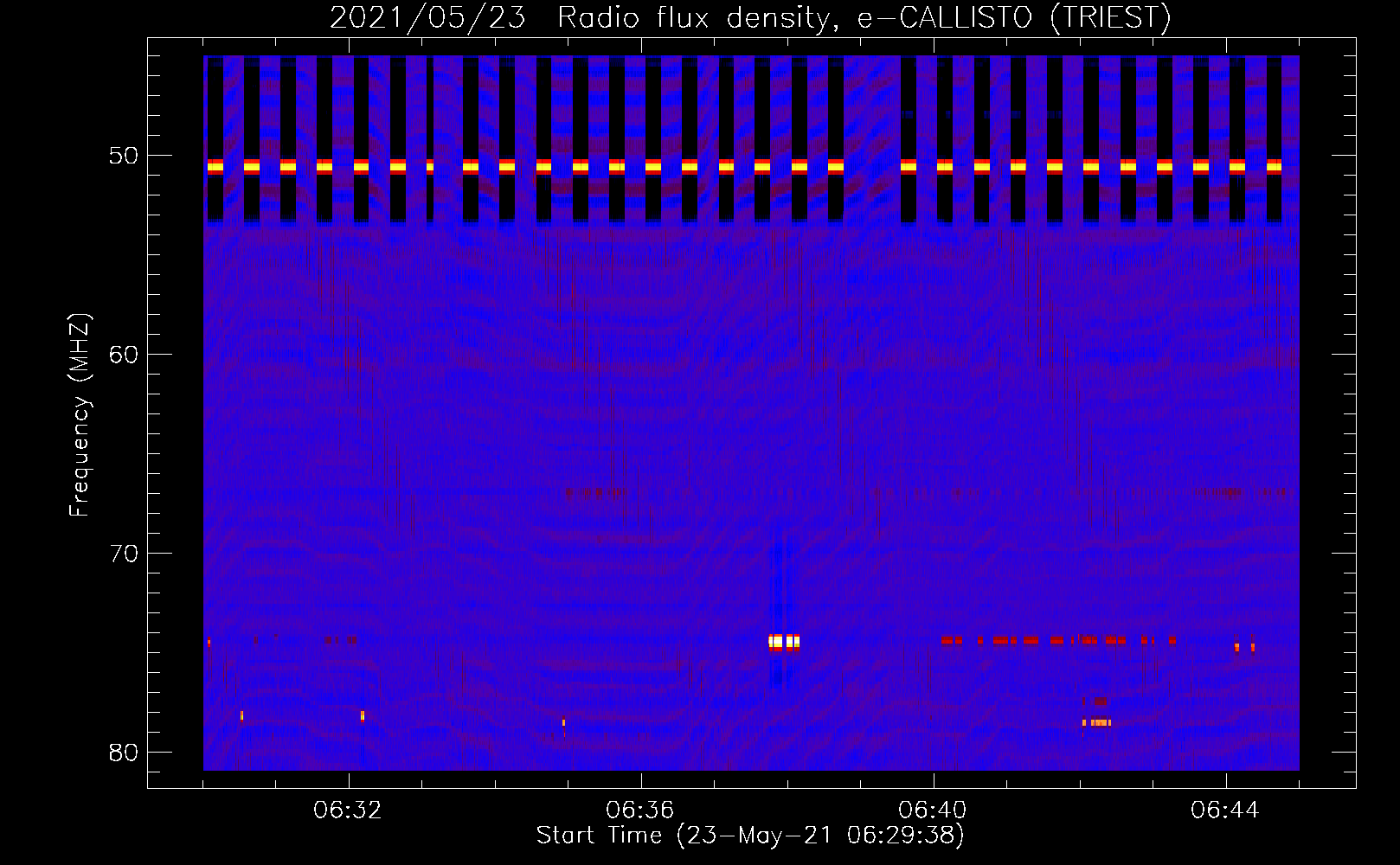The height and width of the screenshot is (865, 1400).
Task: Click the 06:32 time tick label
Action: tap(348, 811)
